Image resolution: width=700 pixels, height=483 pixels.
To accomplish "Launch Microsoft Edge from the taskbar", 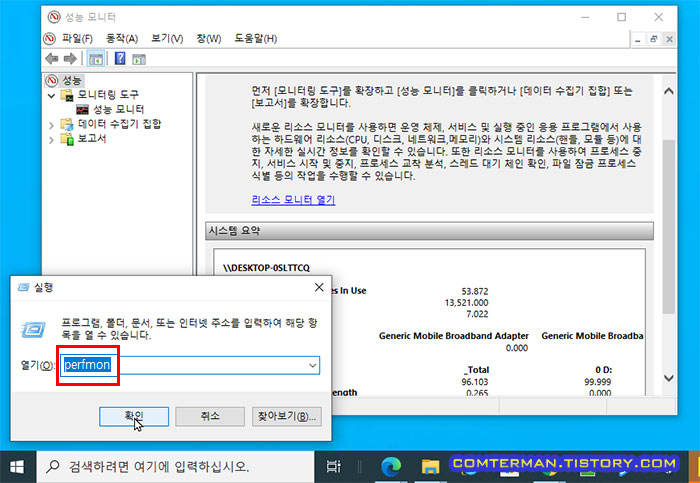I will [391, 467].
